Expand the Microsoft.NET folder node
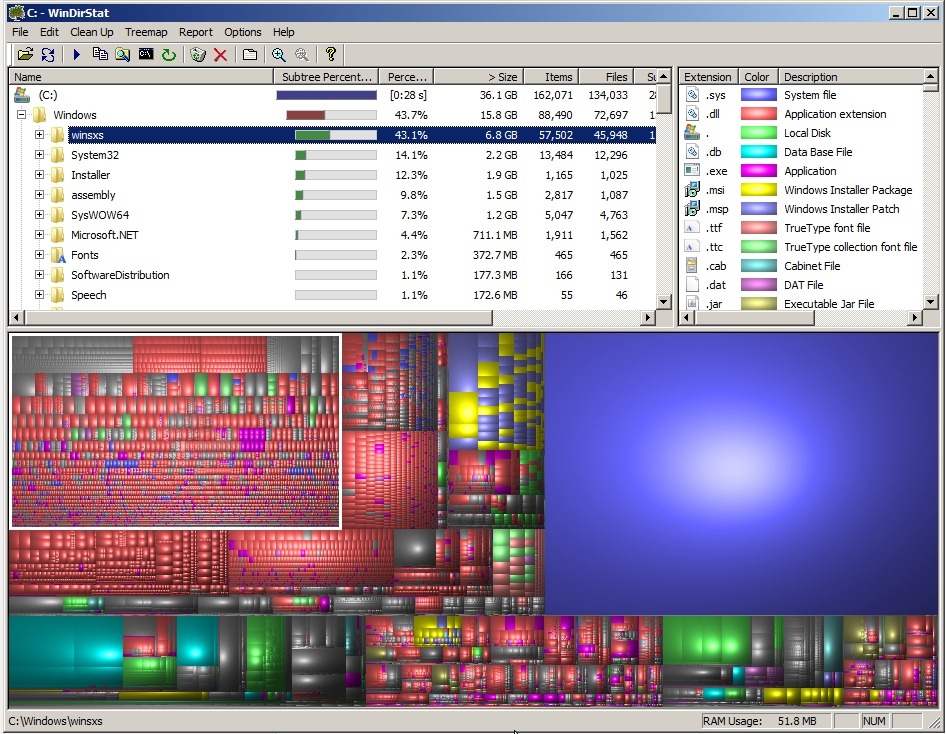946x734 pixels. 39,235
